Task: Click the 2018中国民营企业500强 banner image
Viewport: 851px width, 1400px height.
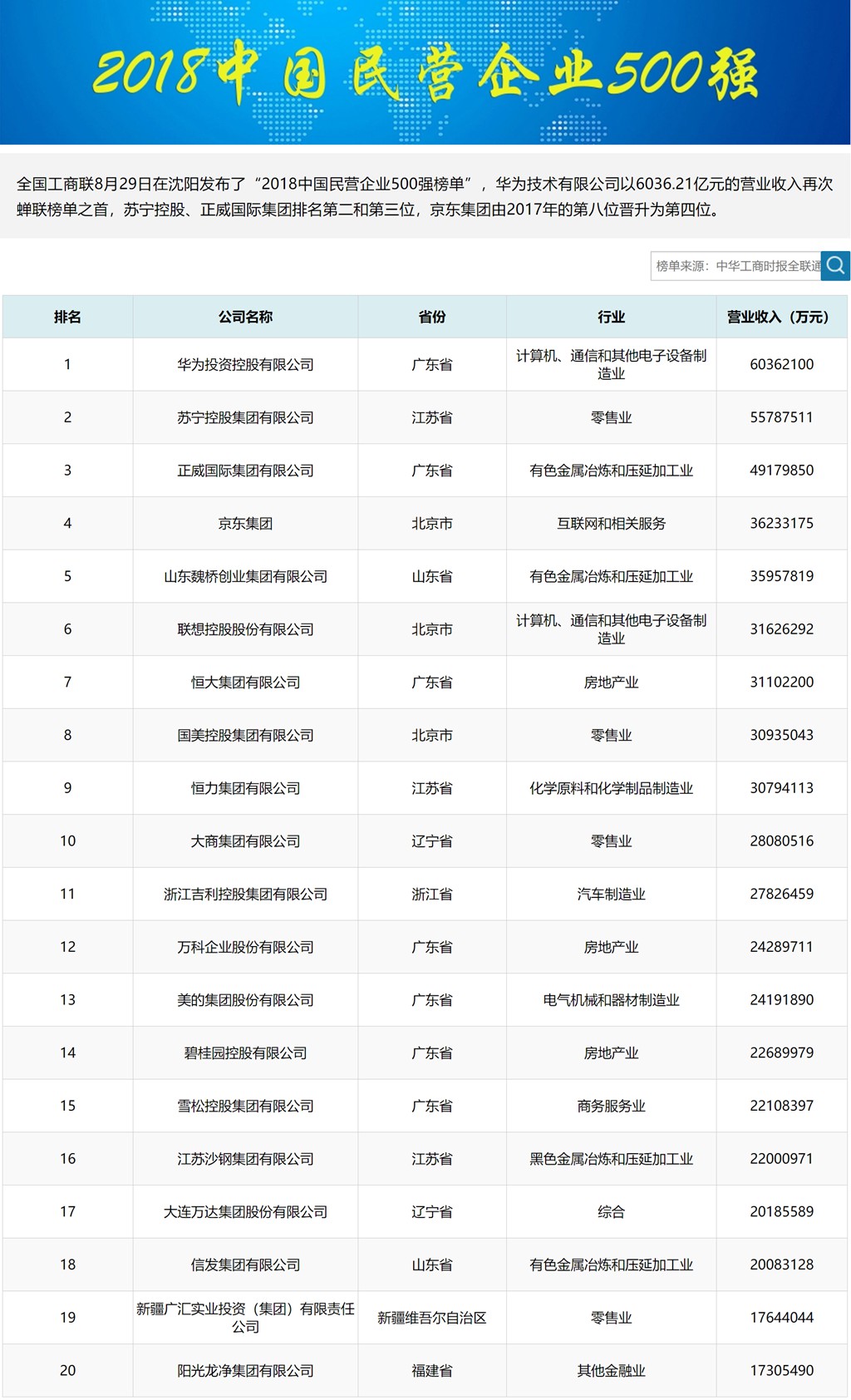Action: 425,72
